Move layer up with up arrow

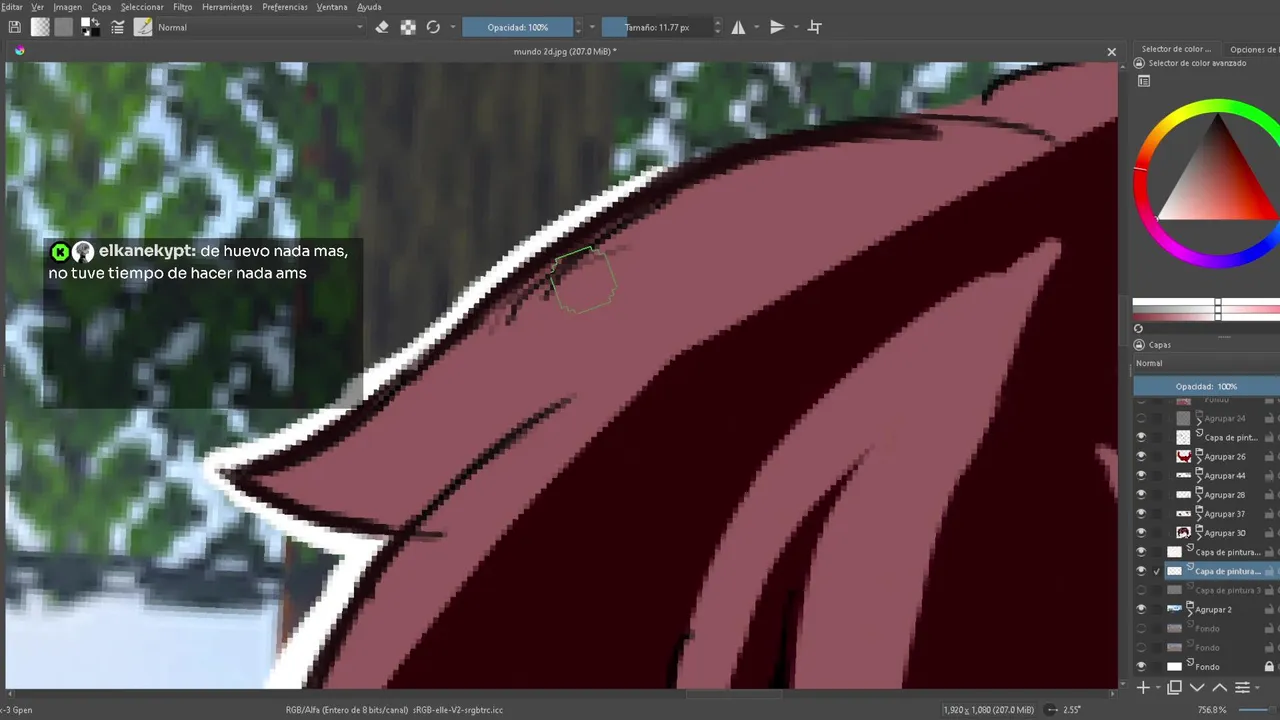point(1220,687)
